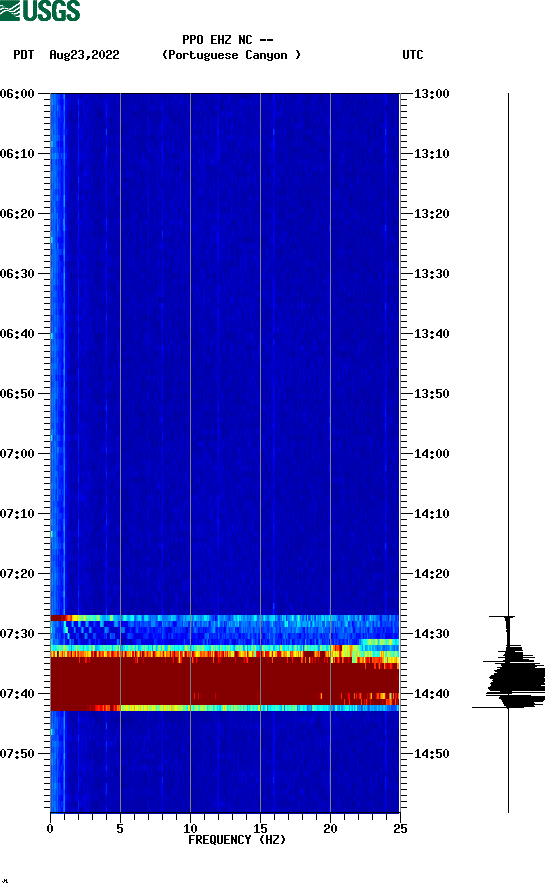Click the '(Portuguese Canyon )' subtitle
Image resolution: width=552 pixels, height=892 pixels.
pyautogui.click(x=231, y=55)
